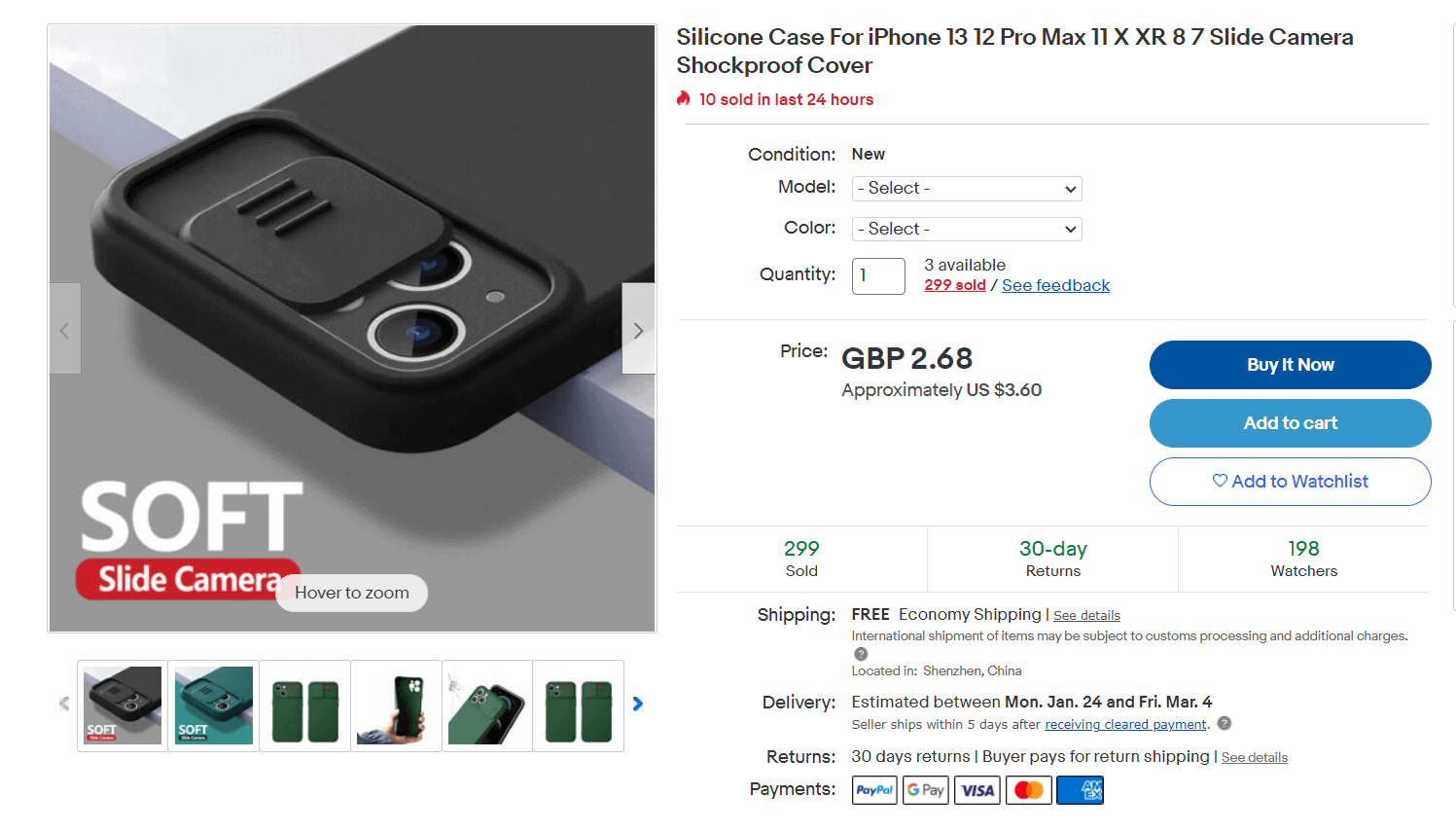Open the Color dropdown

[967, 230]
